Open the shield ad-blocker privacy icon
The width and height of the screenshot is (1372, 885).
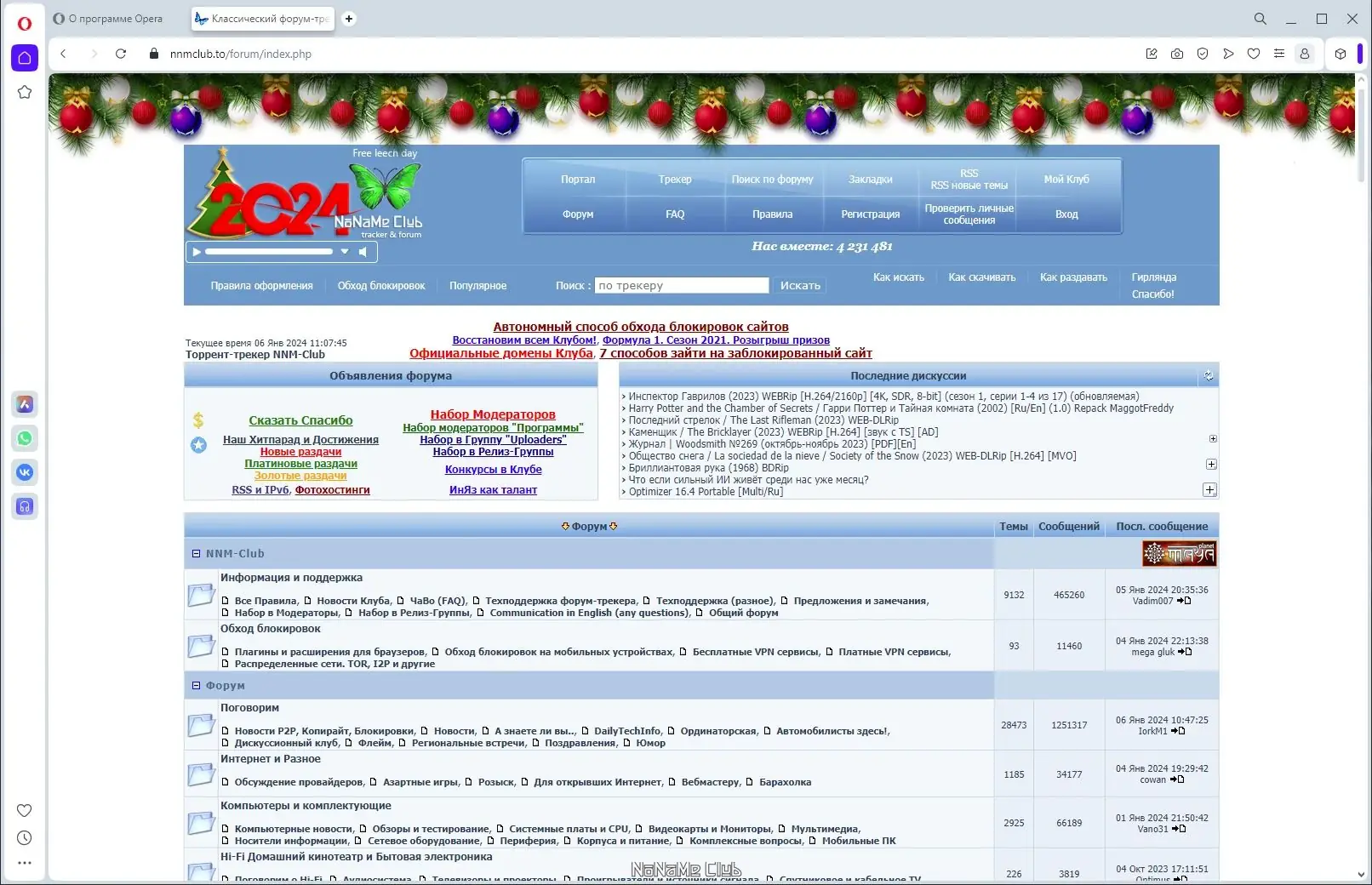point(1203,54)
